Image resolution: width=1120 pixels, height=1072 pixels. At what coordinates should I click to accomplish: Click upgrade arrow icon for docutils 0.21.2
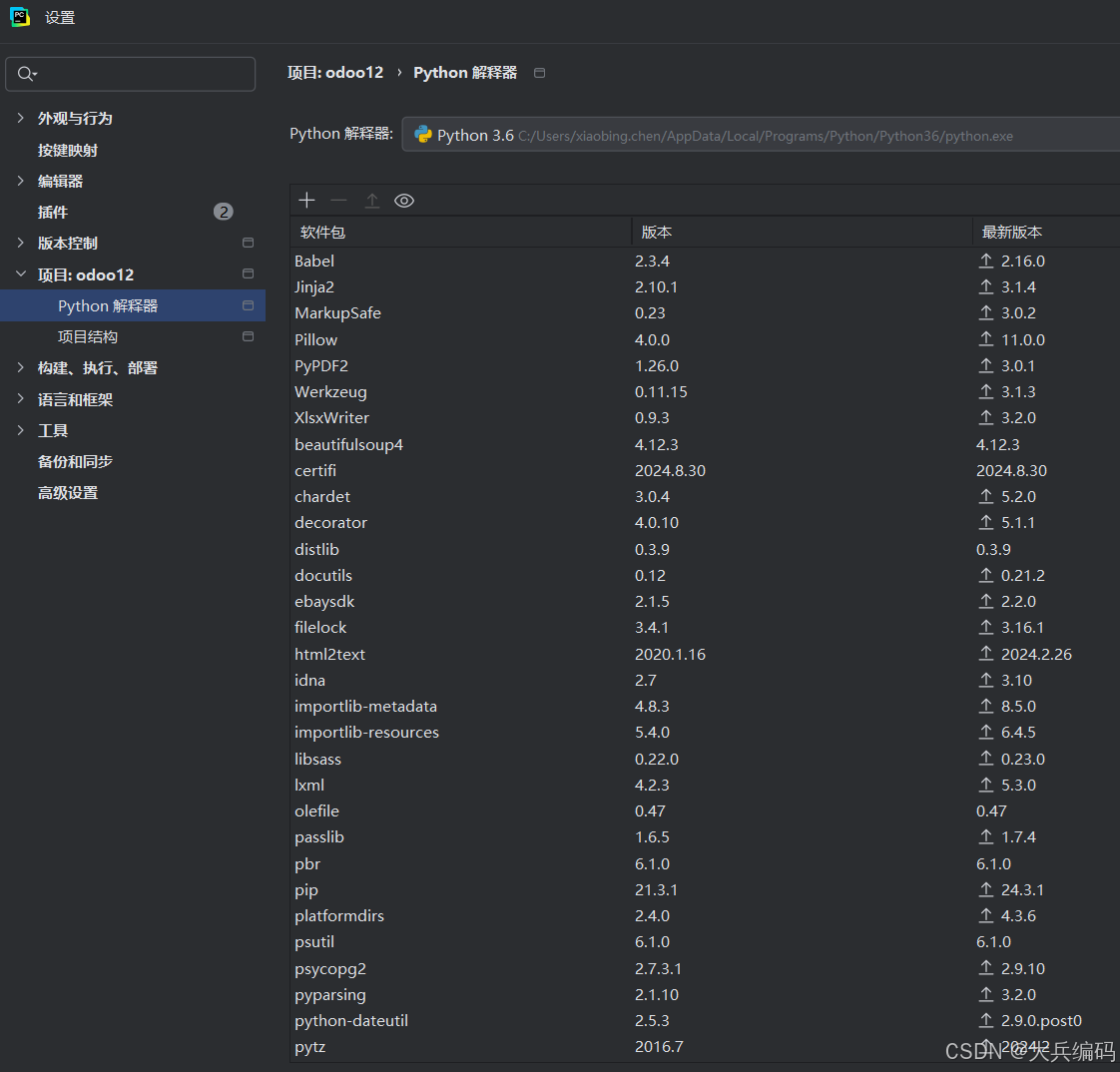pyautogui.click(x=985, y=575)
